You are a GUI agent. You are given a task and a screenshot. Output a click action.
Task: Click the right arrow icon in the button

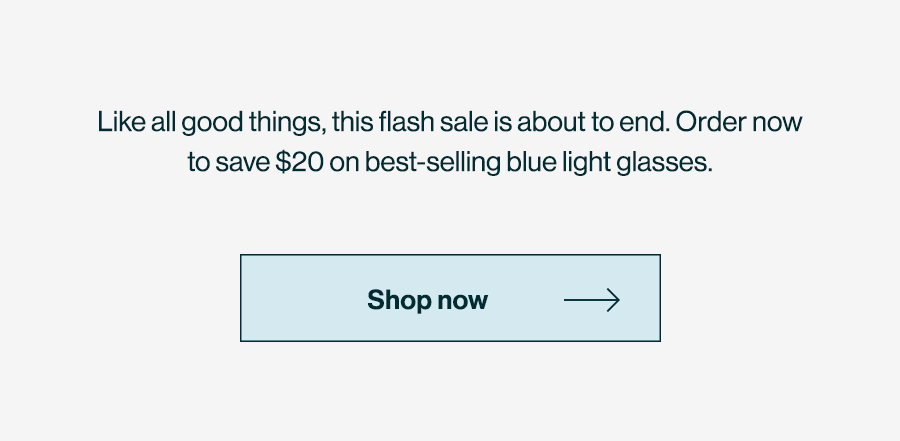pos(592,300)
